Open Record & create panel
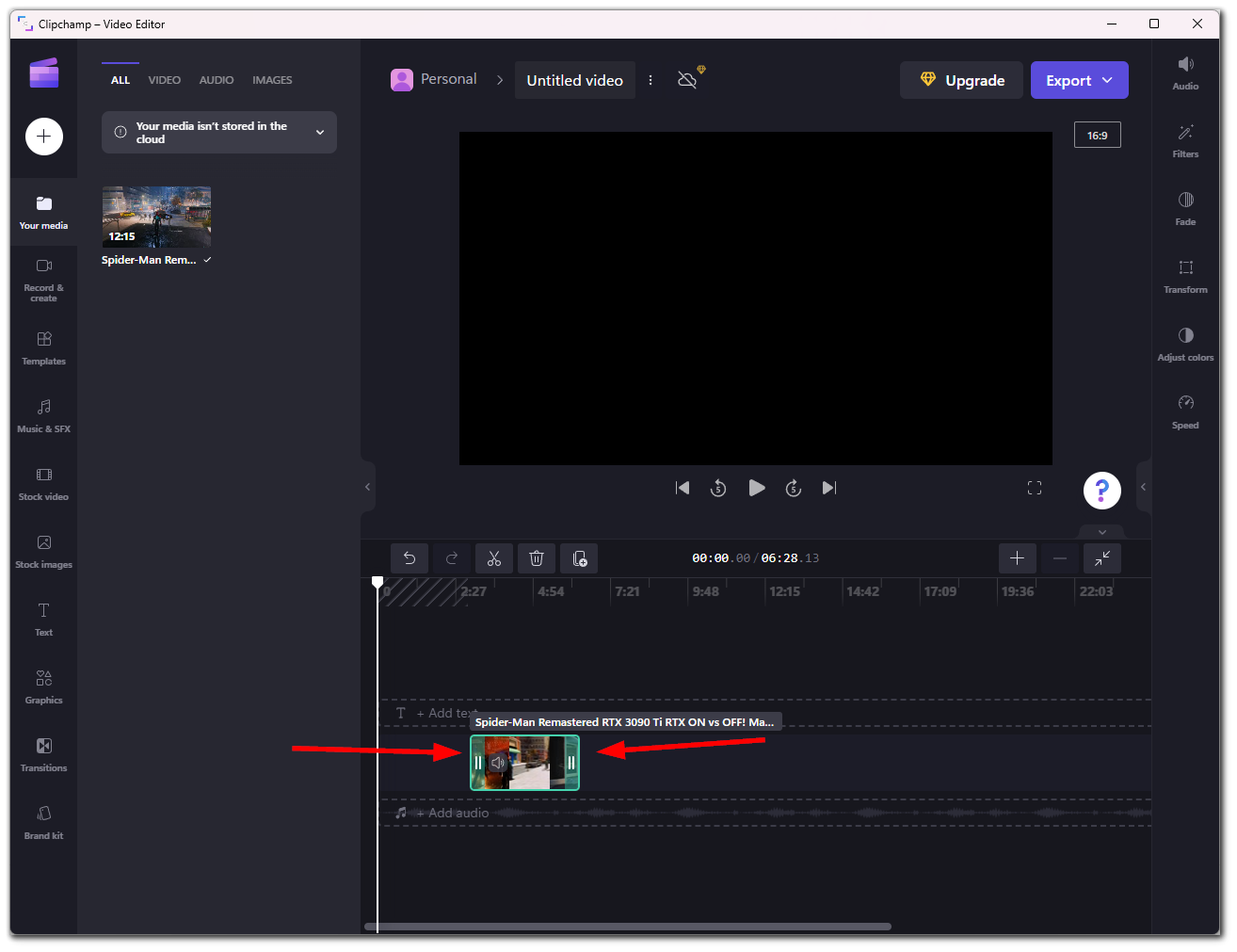Image resolution: width=1237 pixels, height=952 pixels. 43,281
